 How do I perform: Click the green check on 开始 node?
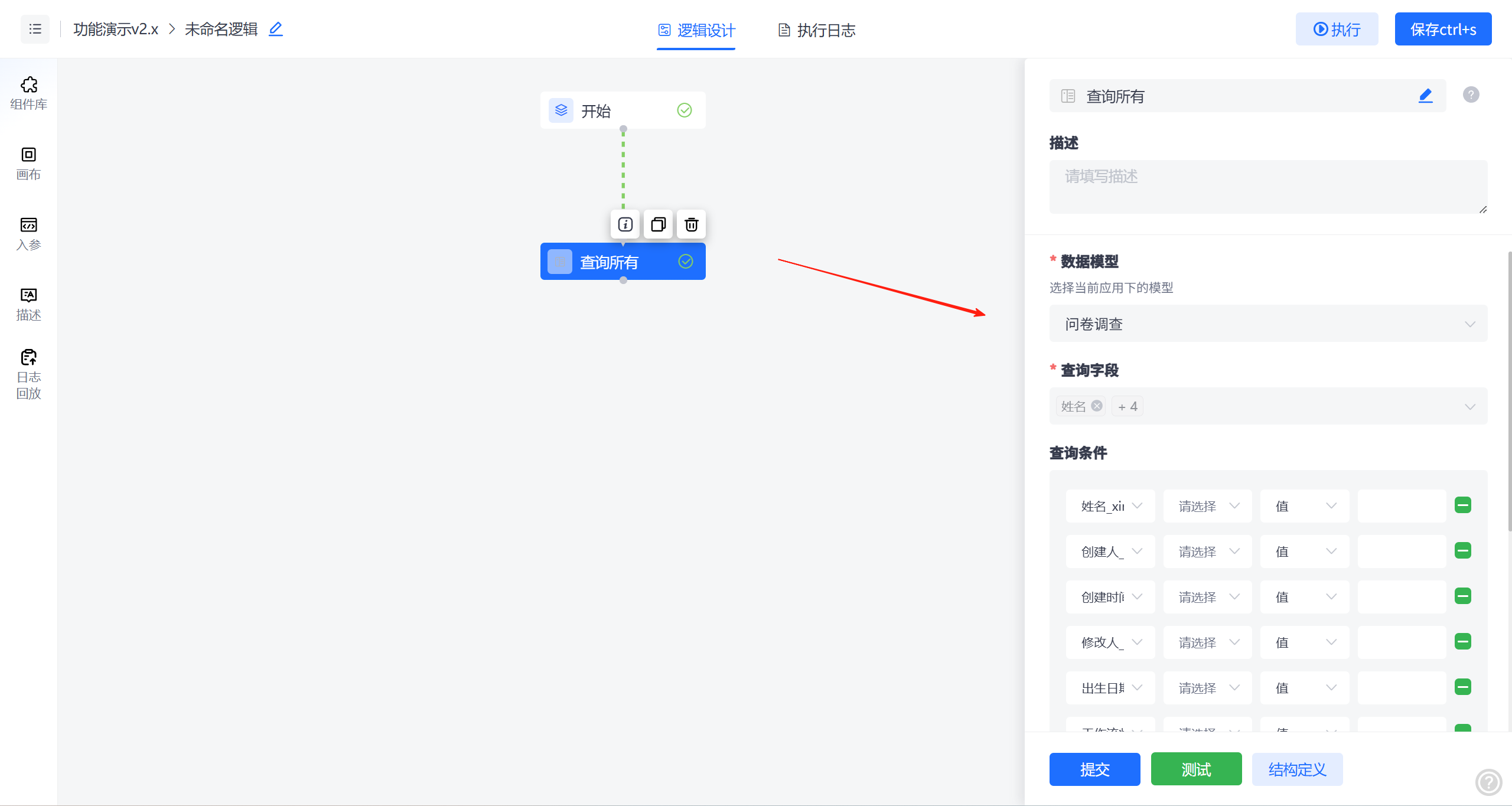[x=684, y=110]
